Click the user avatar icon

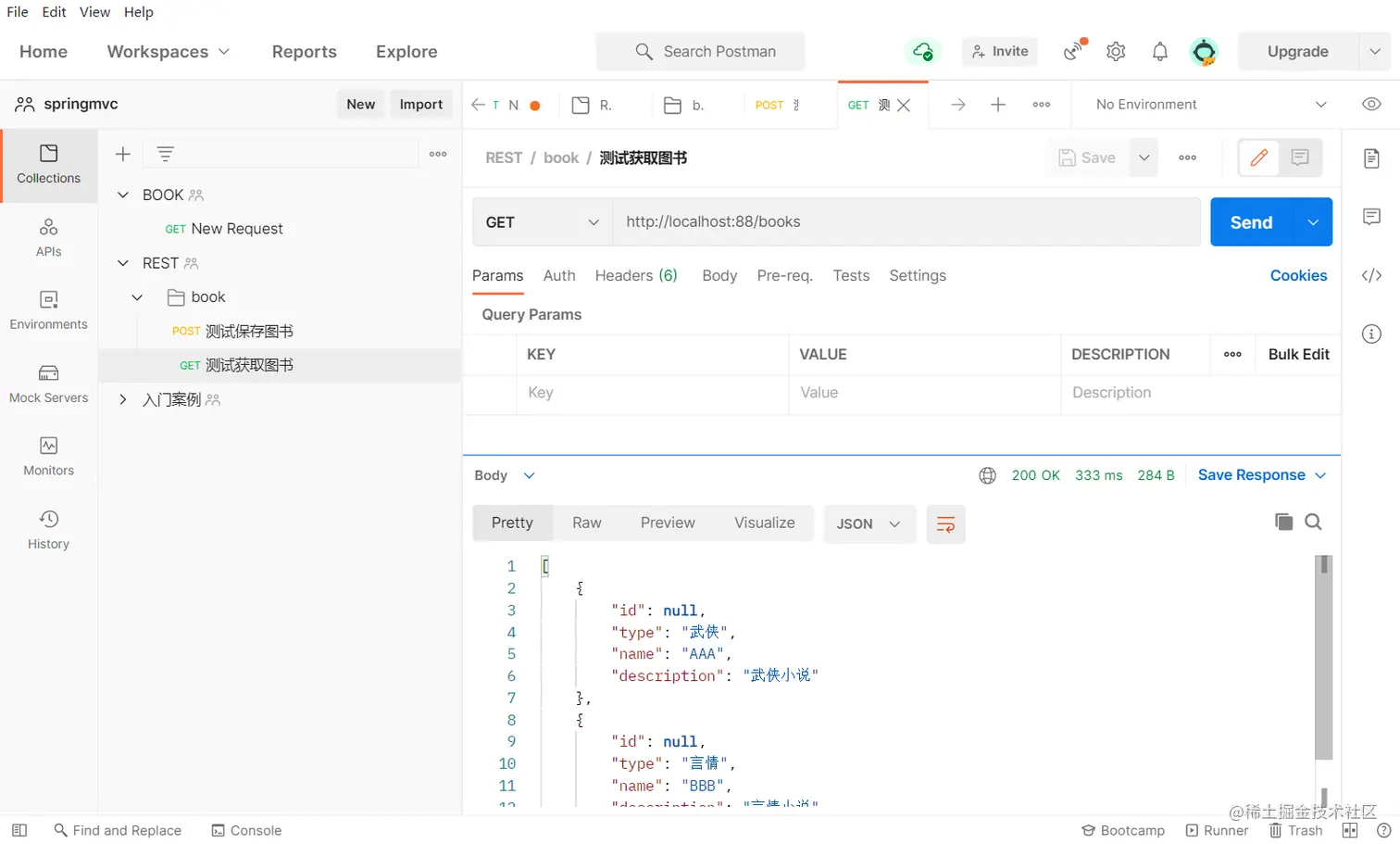(1204, 52)
